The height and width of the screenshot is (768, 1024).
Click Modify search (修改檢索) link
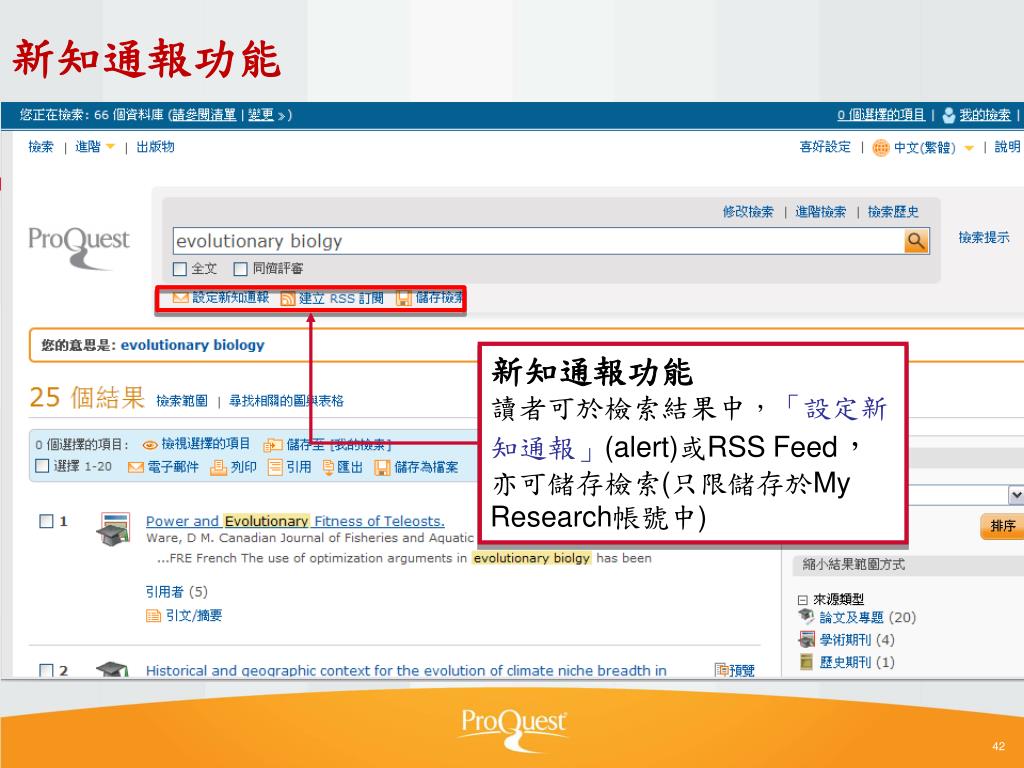(748, 212)
